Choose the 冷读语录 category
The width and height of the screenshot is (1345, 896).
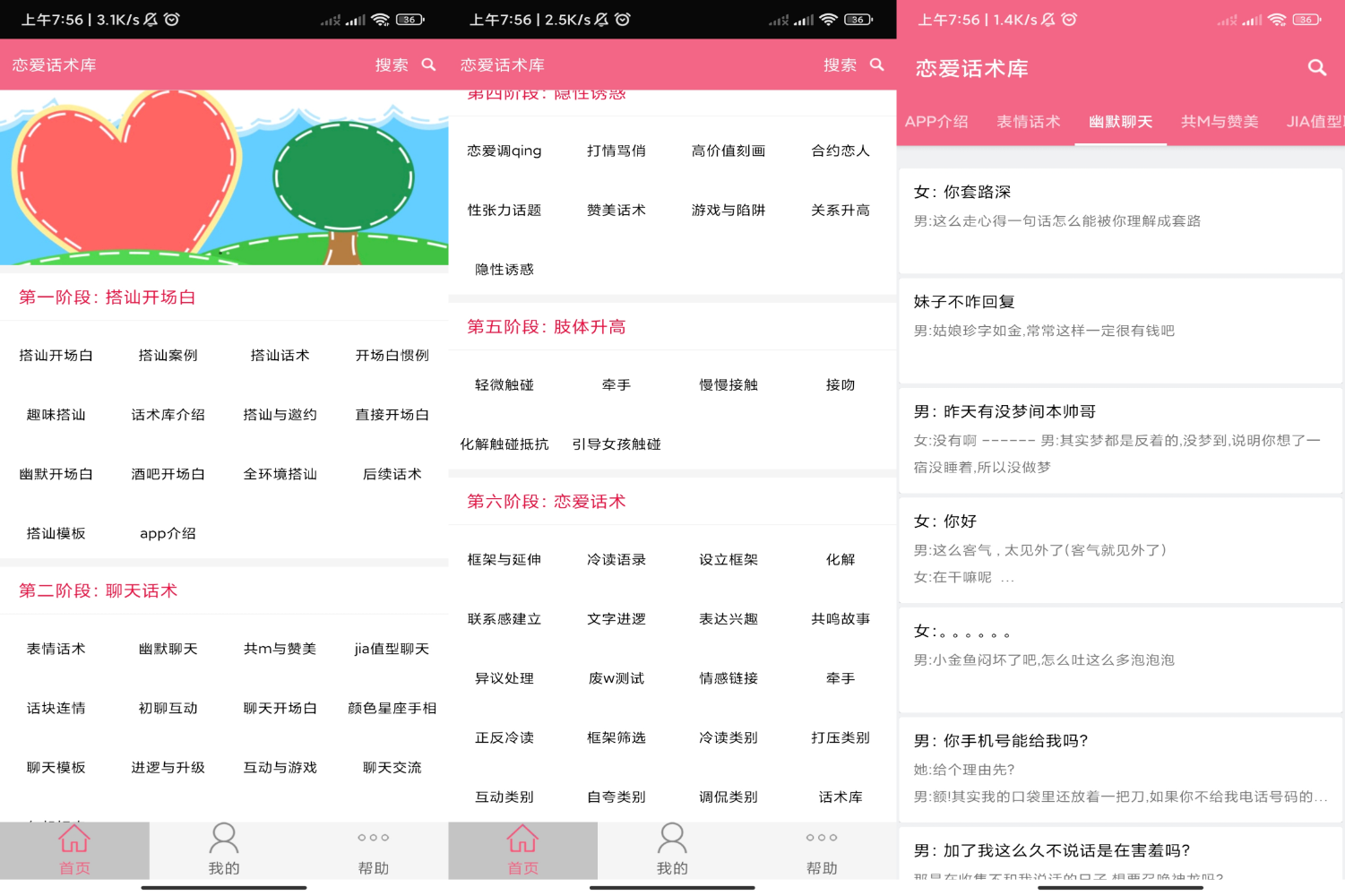coord(616,560)
